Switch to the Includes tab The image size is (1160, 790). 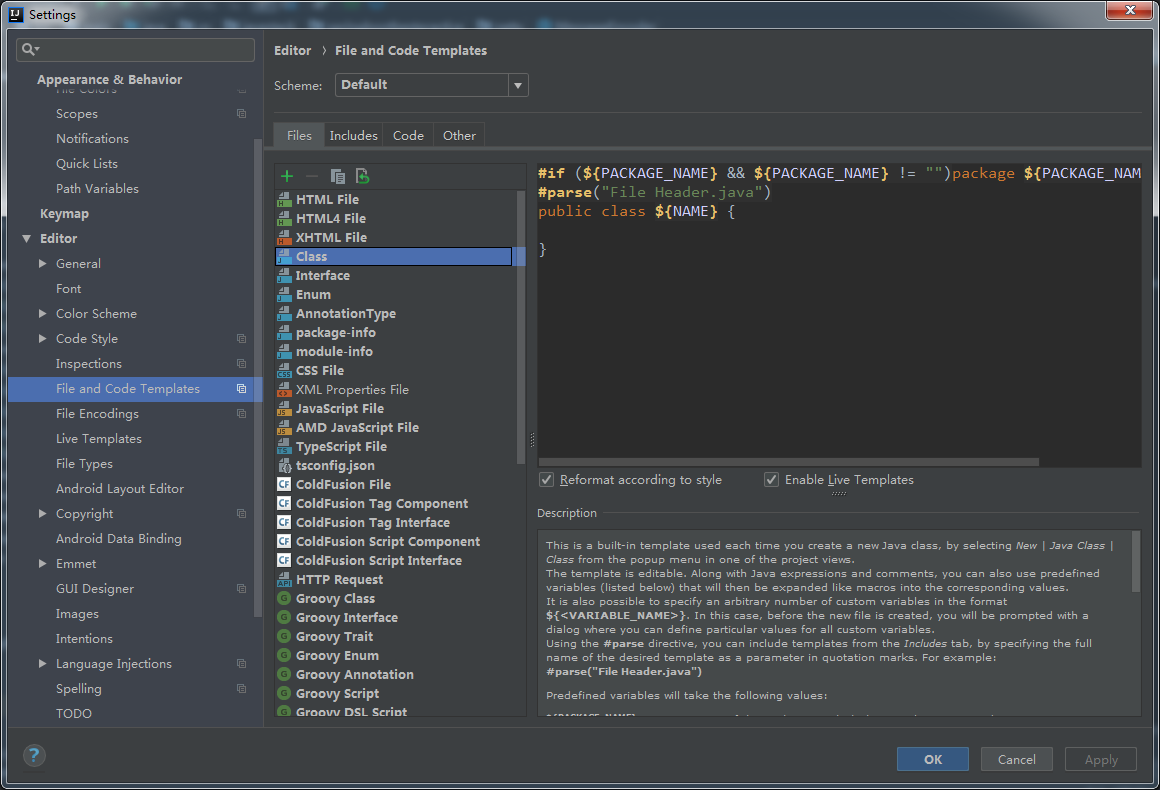pos(353,136)
